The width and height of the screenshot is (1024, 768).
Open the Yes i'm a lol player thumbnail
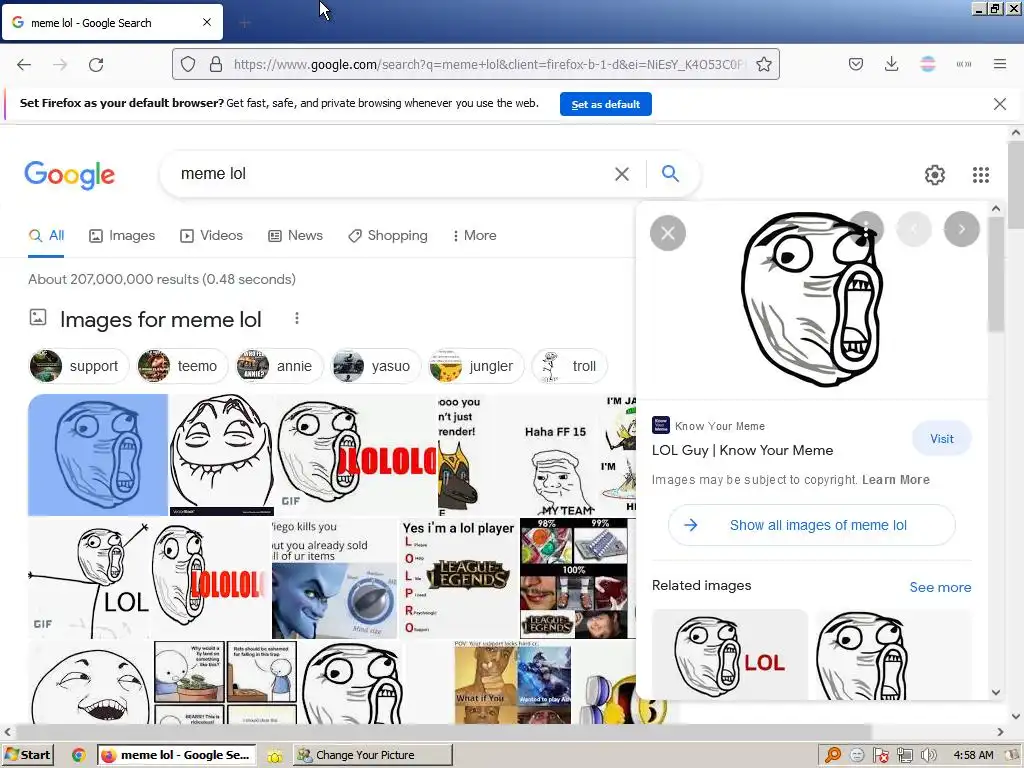pyautogui.click(x=458, y=578)
